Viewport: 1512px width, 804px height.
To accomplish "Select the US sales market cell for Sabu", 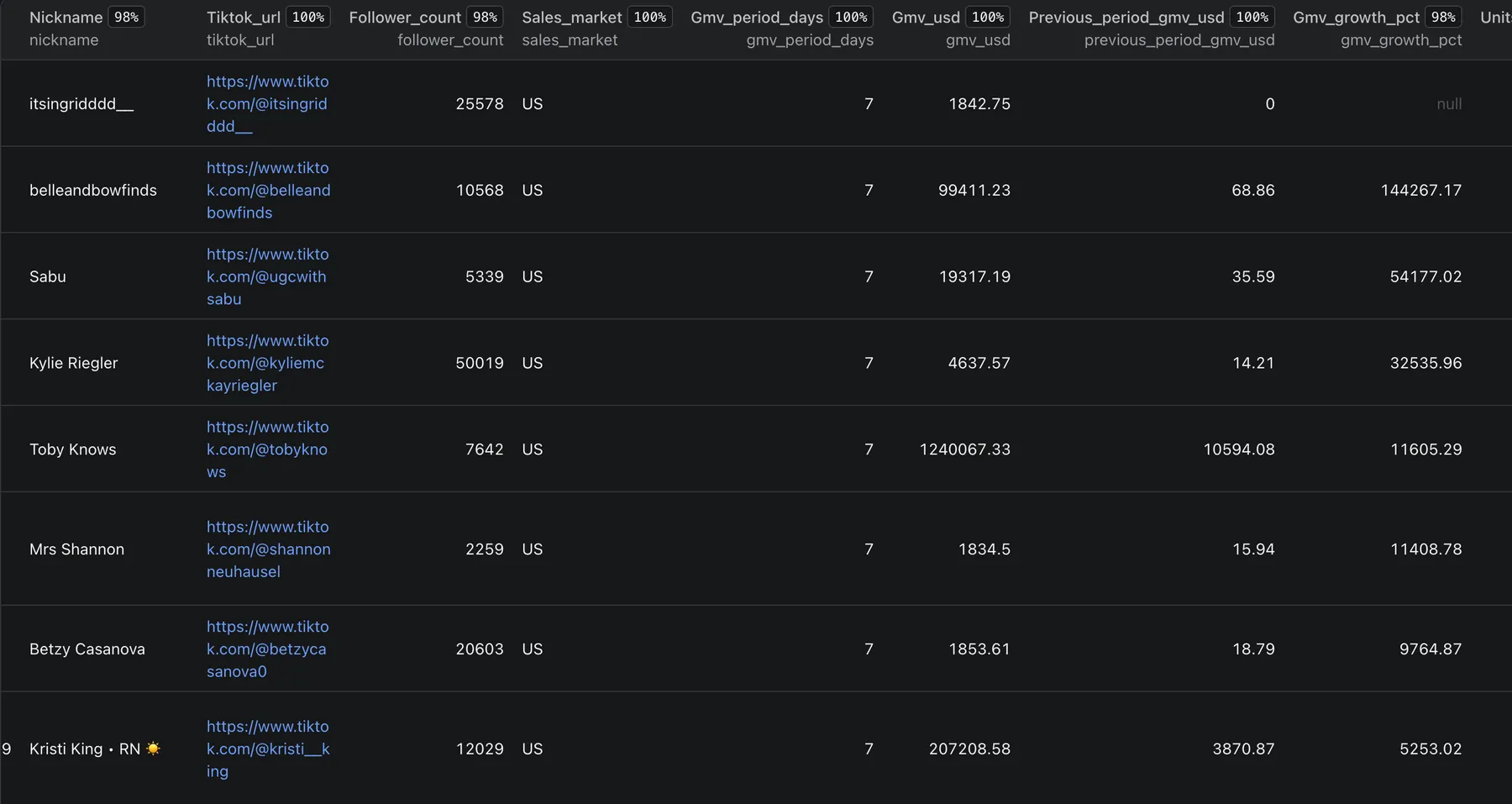I will 533,277.
